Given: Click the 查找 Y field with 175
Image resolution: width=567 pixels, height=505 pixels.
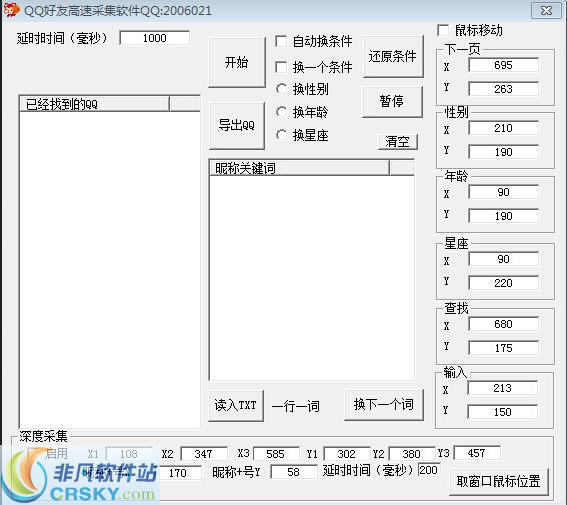Looking at the screenshot, I should [503, 348].
